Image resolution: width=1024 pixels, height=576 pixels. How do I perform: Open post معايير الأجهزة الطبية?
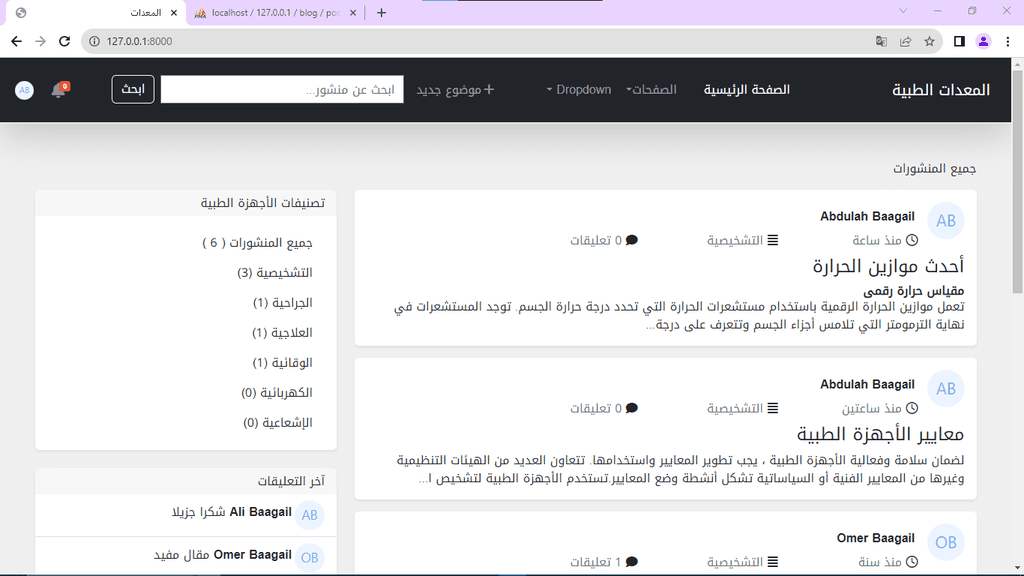point(880,434)
